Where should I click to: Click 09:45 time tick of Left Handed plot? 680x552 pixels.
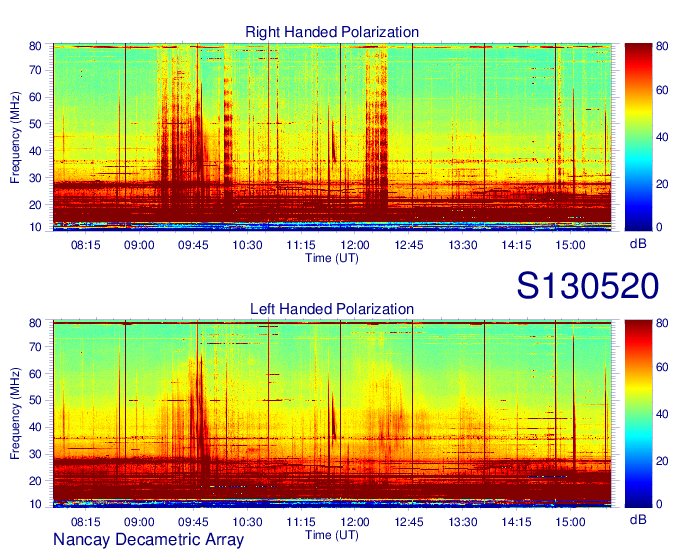tap(193, 522)
